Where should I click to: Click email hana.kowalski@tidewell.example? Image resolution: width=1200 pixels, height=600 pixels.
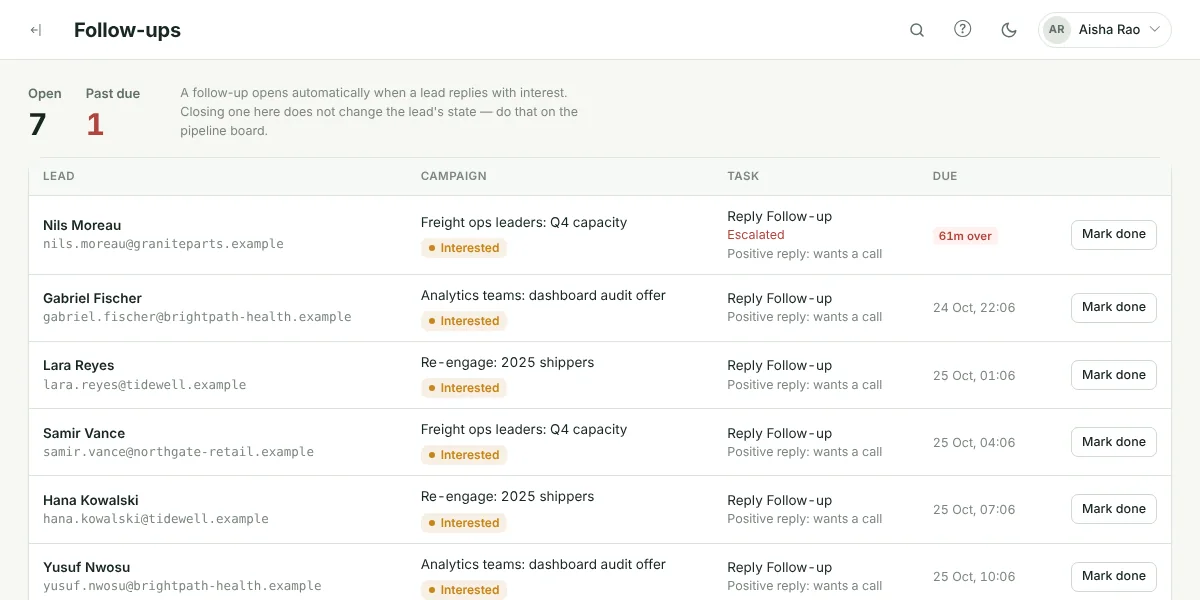tap(156, 519)
